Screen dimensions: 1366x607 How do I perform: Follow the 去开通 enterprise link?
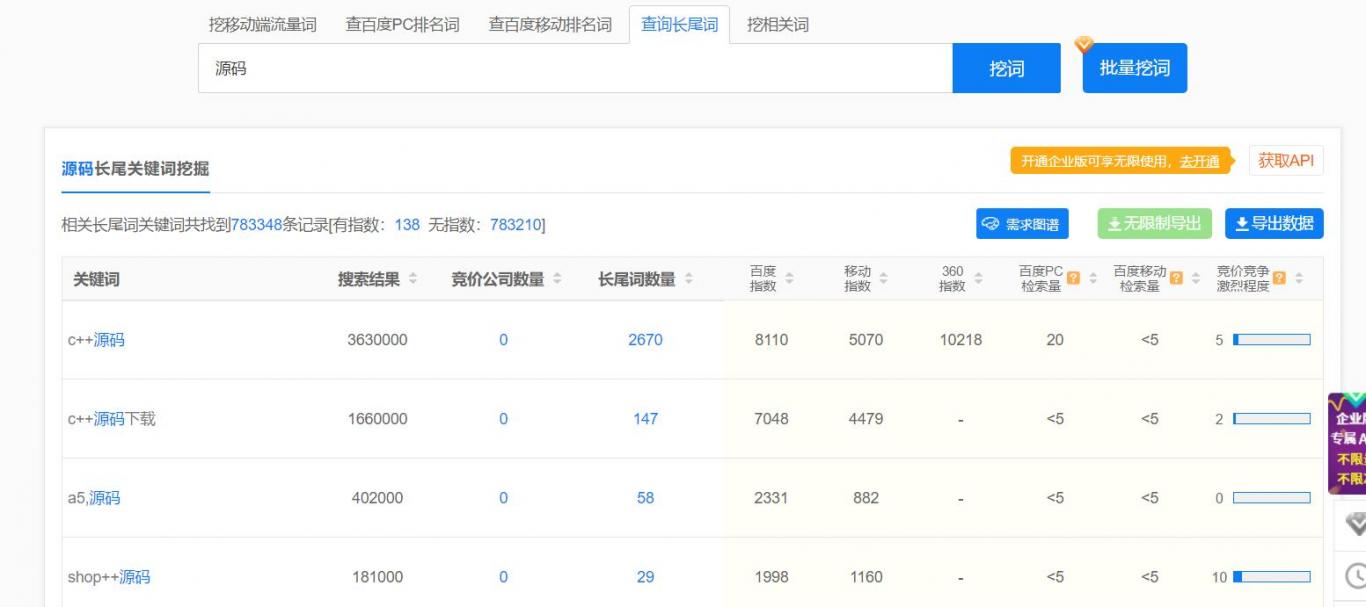coord(1199,162)
